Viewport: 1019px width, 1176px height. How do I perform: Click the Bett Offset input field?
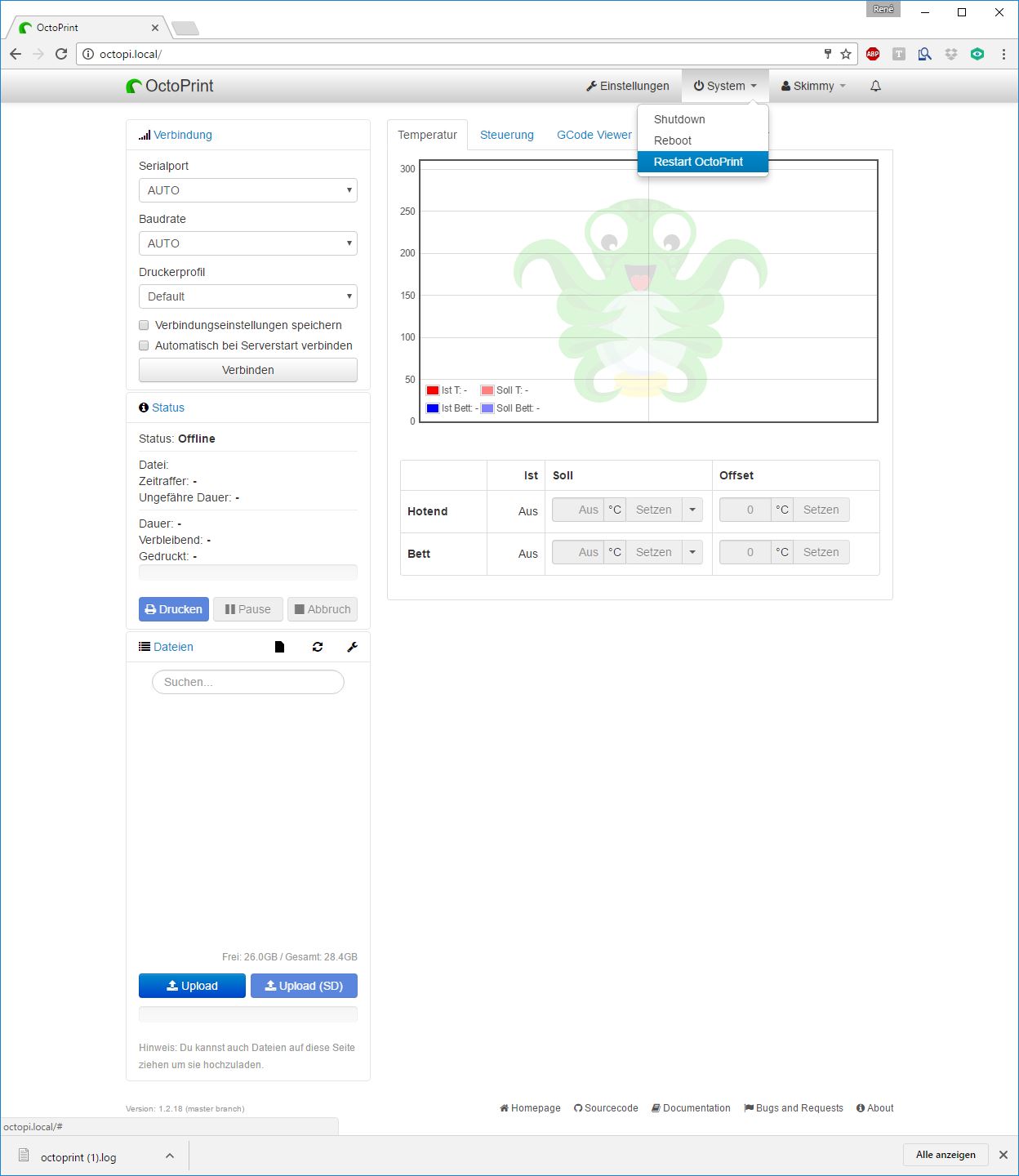745,552
